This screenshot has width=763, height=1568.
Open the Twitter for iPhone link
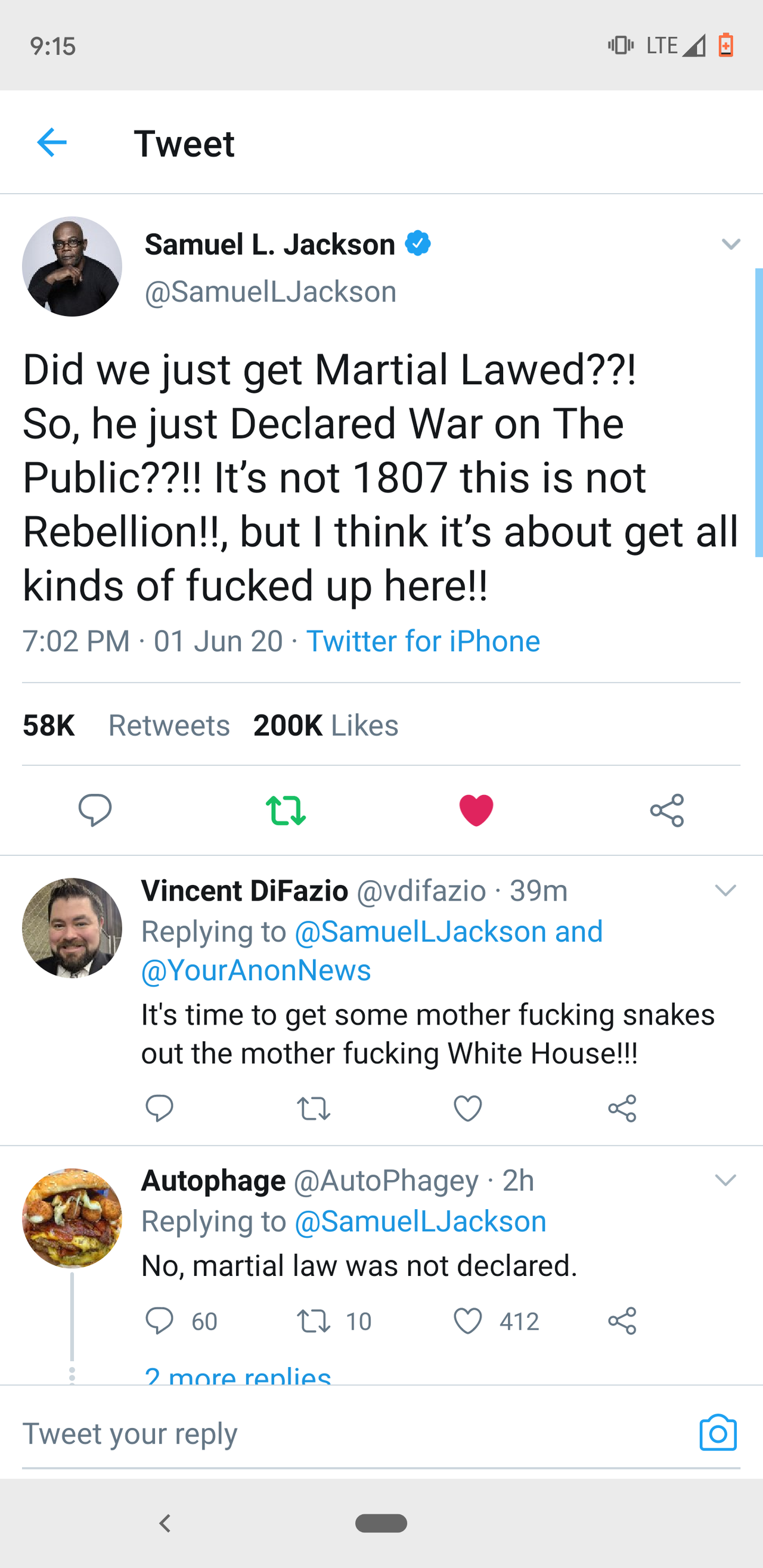423,641
